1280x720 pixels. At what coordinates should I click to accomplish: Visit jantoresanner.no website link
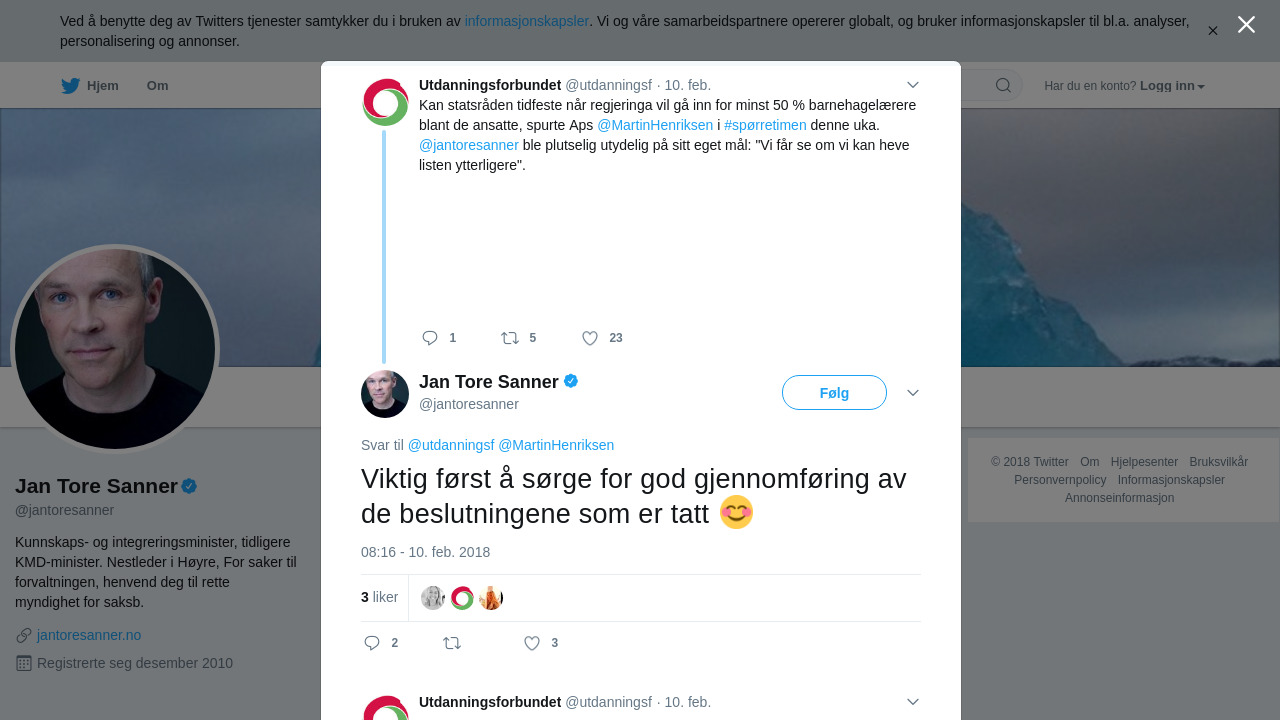click(x=89, y=635)
